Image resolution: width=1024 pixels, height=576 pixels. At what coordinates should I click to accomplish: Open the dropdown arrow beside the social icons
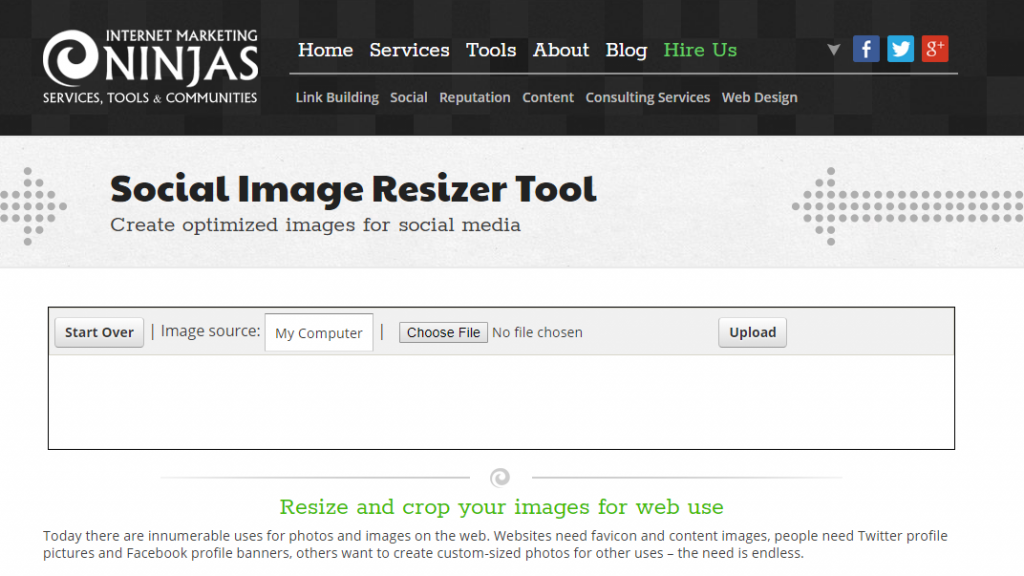point(833,48)
